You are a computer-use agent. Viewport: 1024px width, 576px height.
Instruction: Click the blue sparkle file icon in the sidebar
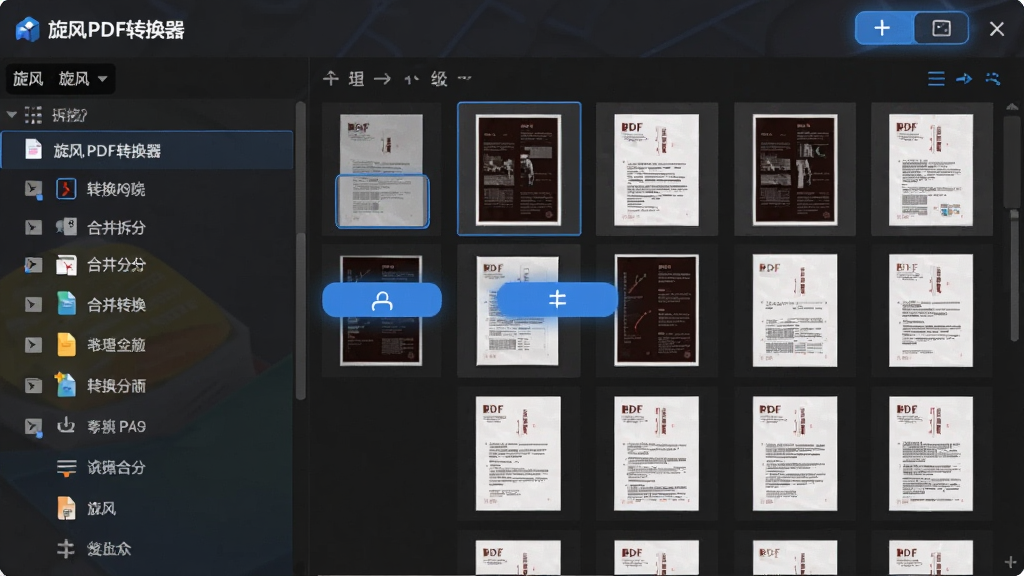click(x=65, y=385)
